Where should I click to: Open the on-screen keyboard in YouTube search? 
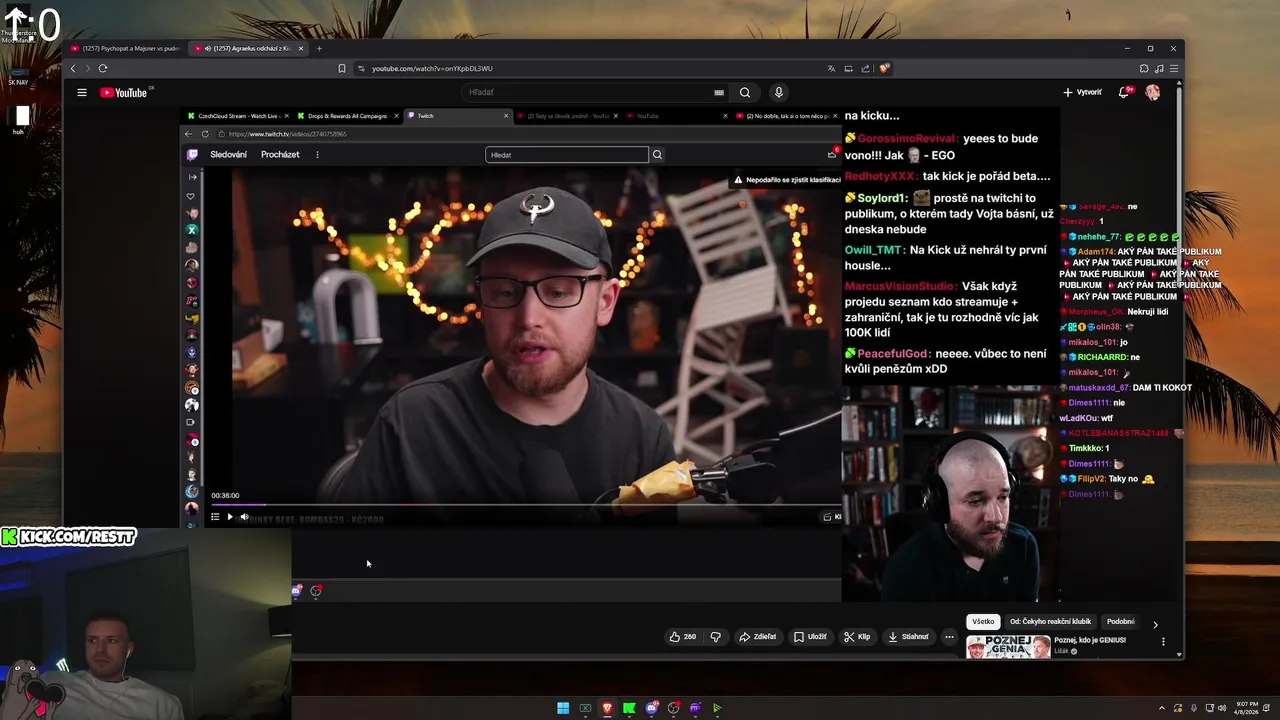coord(719,92)
